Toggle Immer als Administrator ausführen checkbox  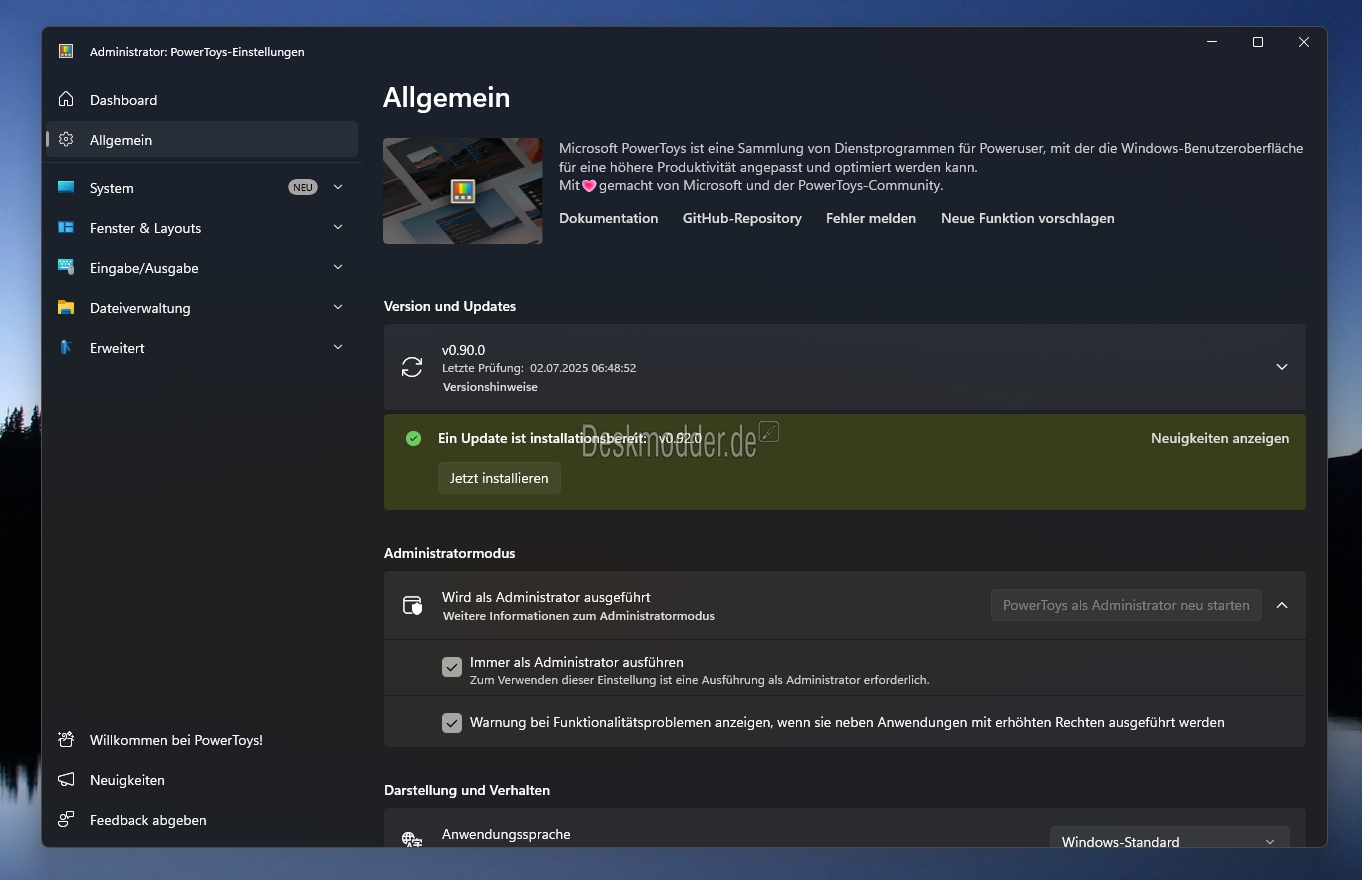click(x=452, y=667)
